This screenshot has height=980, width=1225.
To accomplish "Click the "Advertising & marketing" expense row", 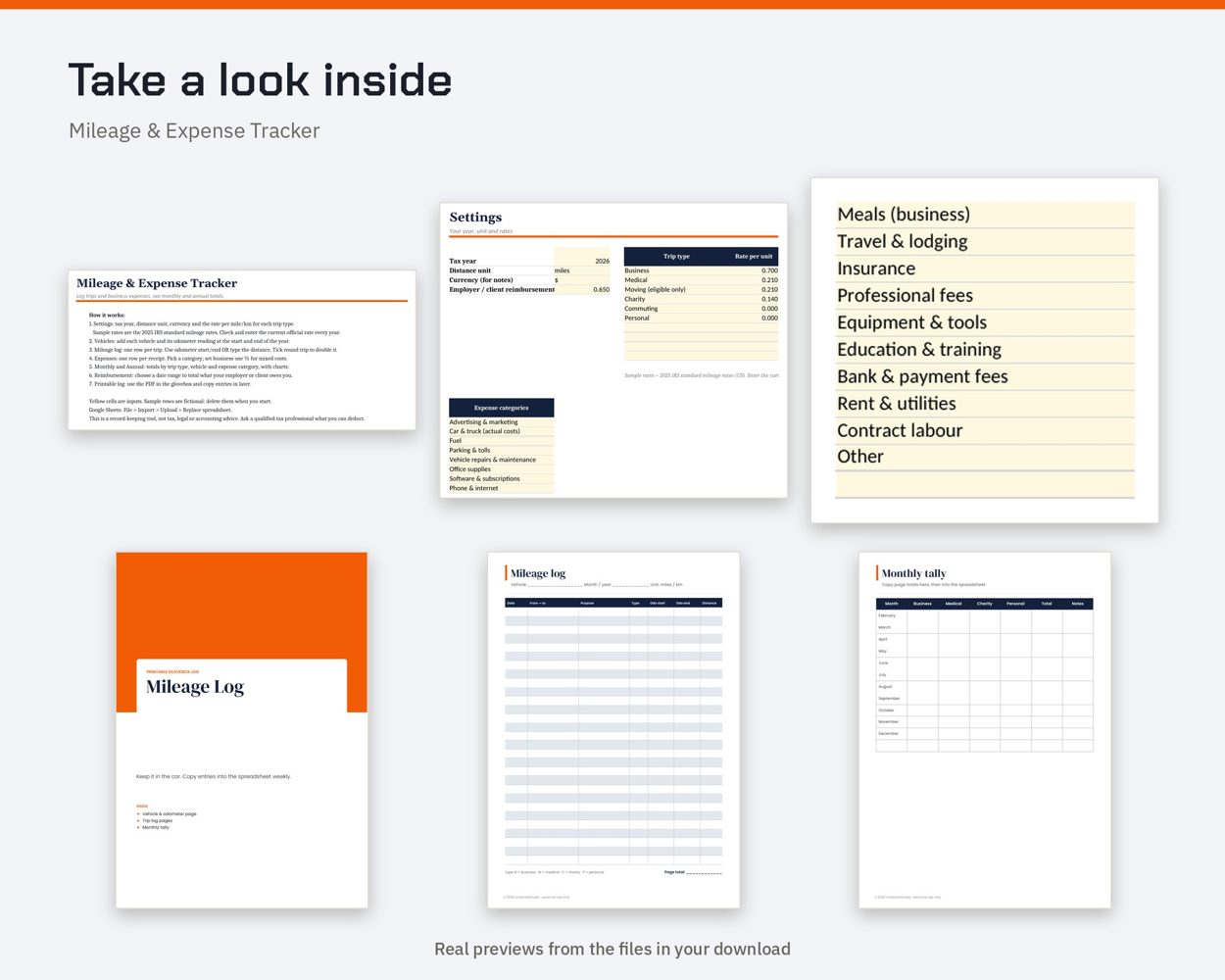I will point(501,422).
